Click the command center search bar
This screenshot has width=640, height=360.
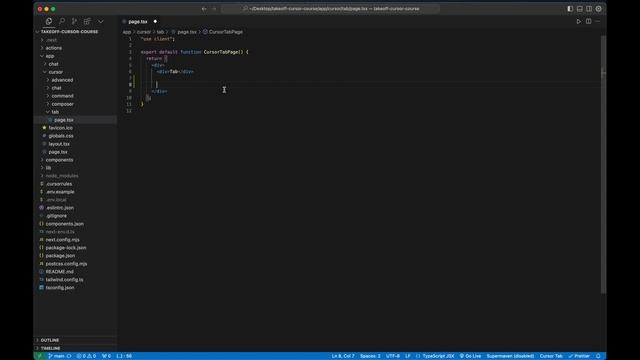[331, 9]
